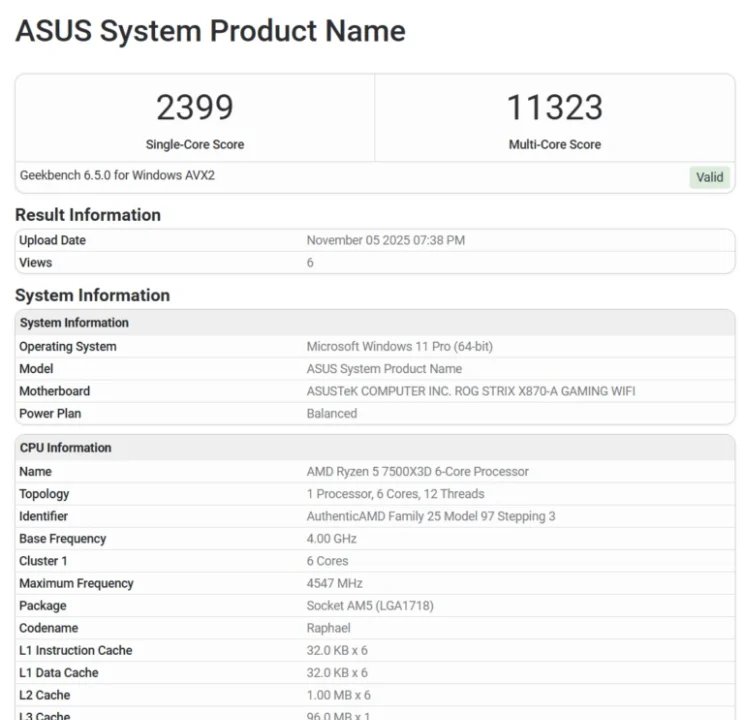Select the 4547 MHz value
Screen dimensions: 744x720
coord(335,583)
